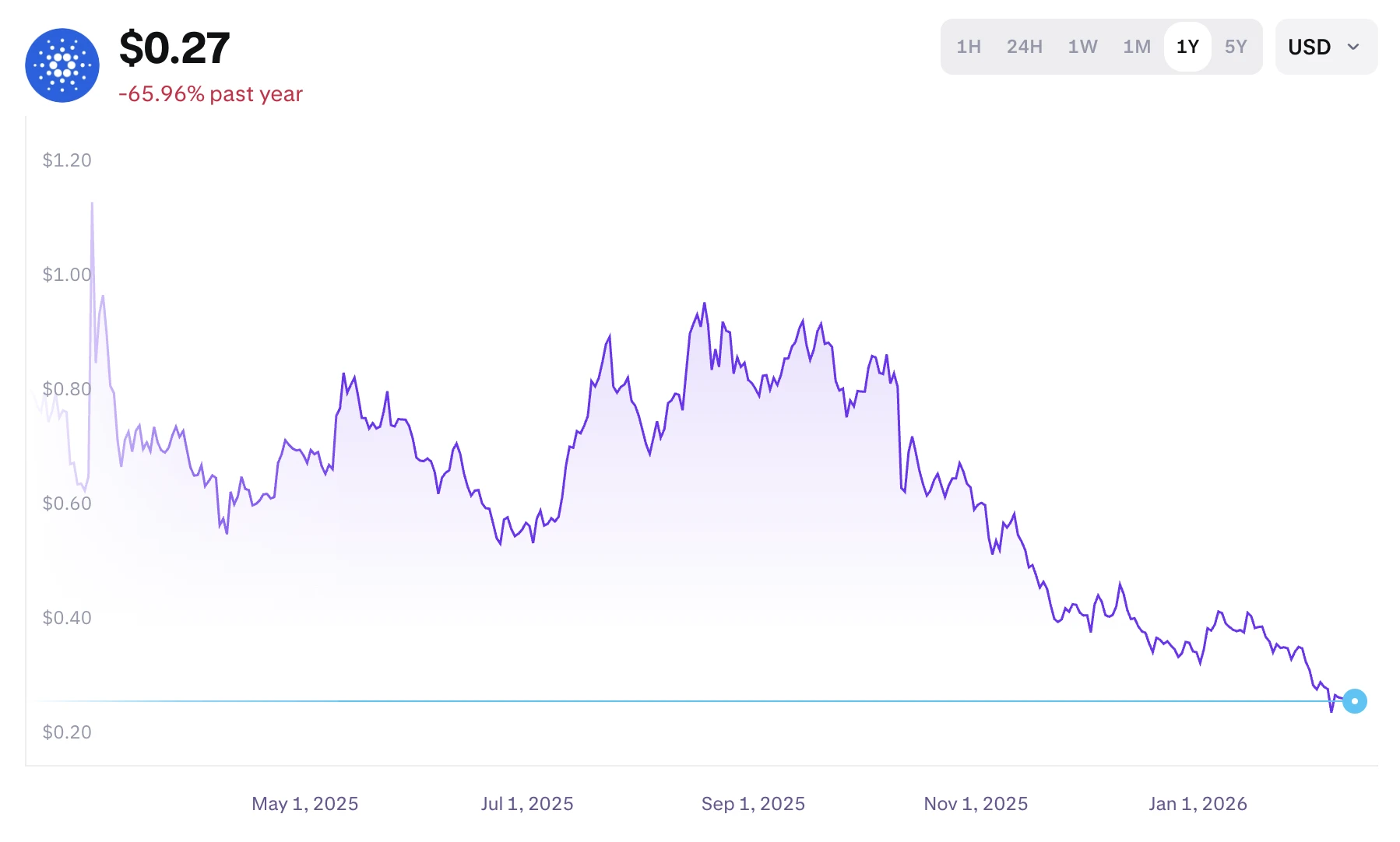This screenshot has width=1400, height=842.
Task: Select the 1M time range
Action: pyautogui.click(x=1137, y=47)
